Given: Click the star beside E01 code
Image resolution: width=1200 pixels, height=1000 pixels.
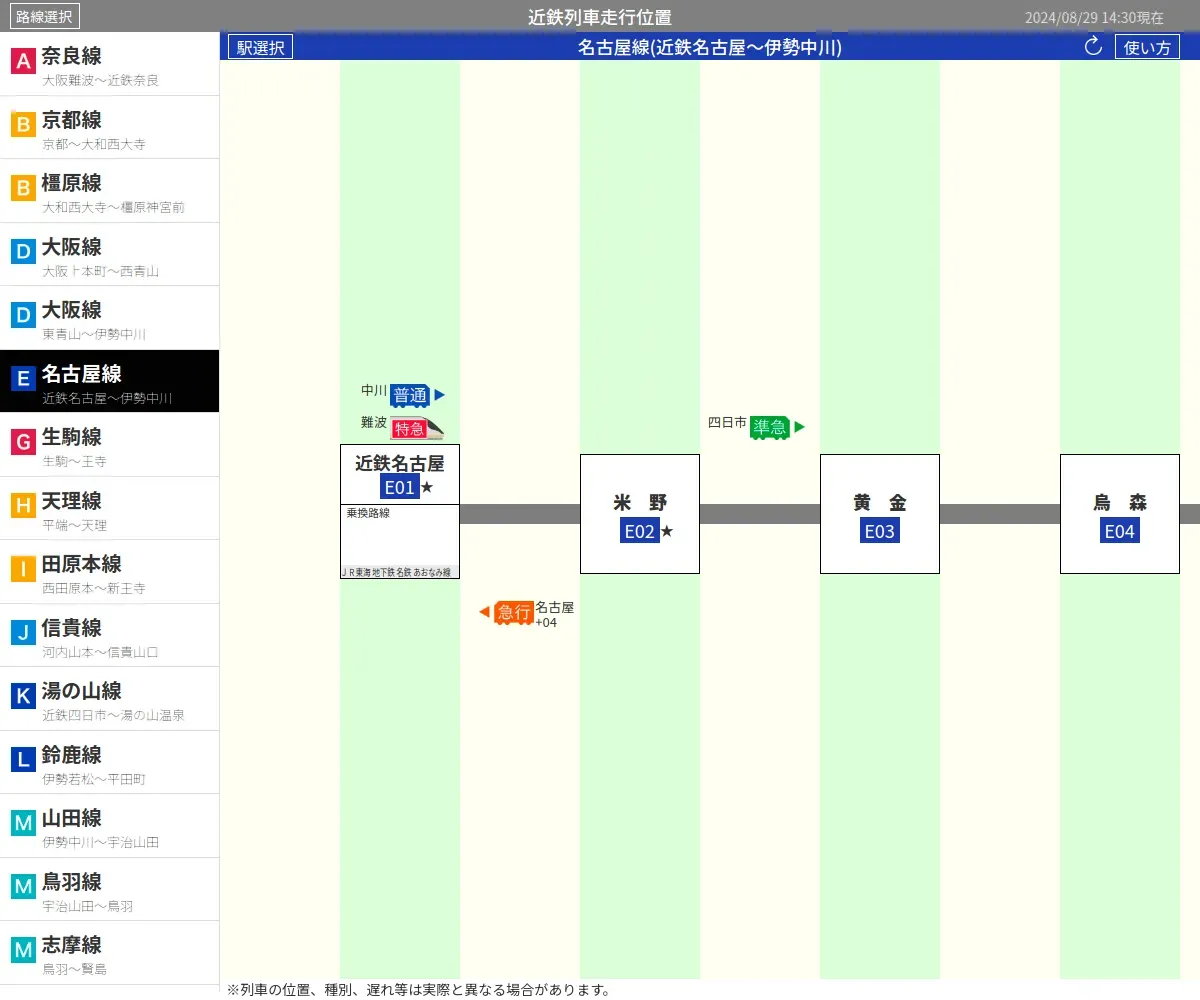Looking at the screenshot, I should (427, 487).
